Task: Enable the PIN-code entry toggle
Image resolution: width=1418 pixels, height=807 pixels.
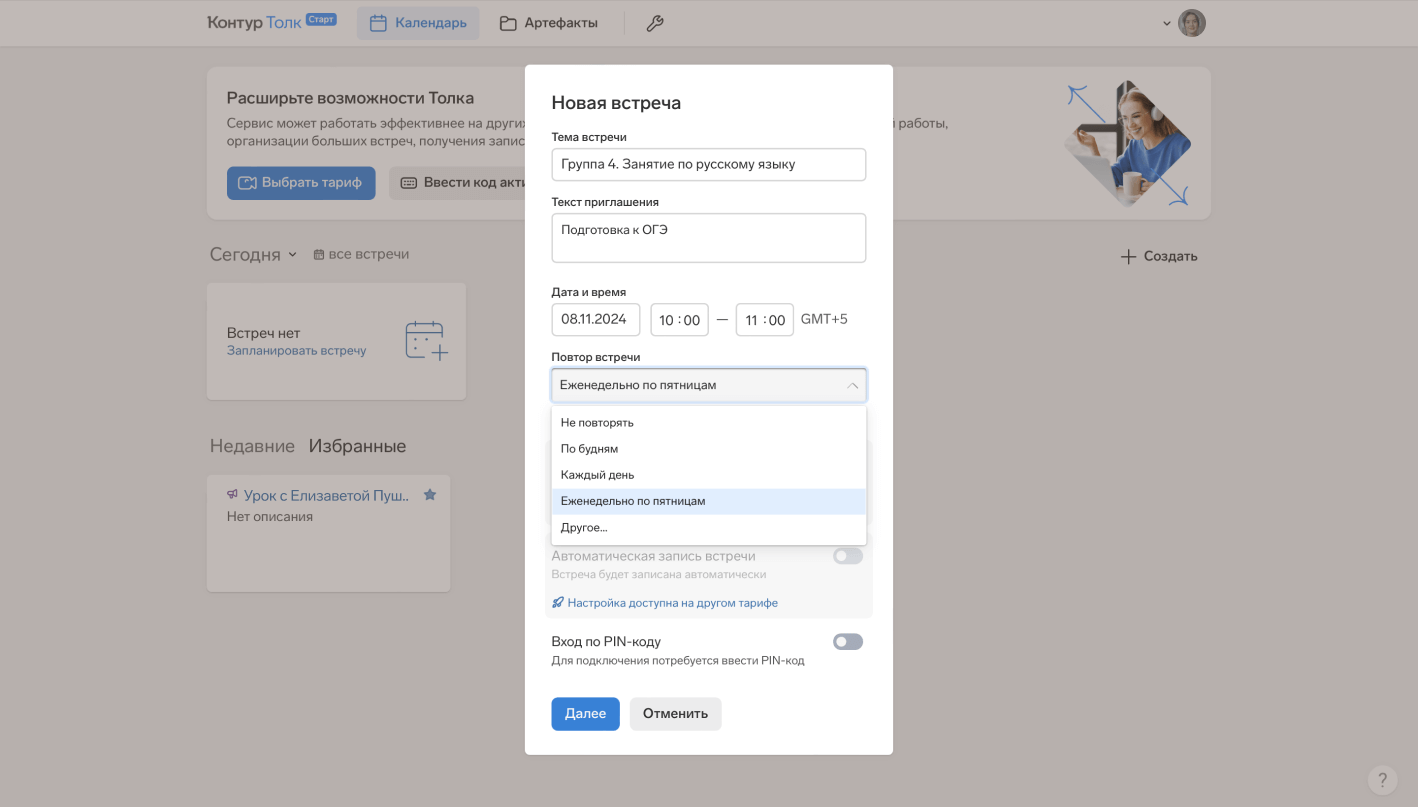Action: [x=847, y=642]
